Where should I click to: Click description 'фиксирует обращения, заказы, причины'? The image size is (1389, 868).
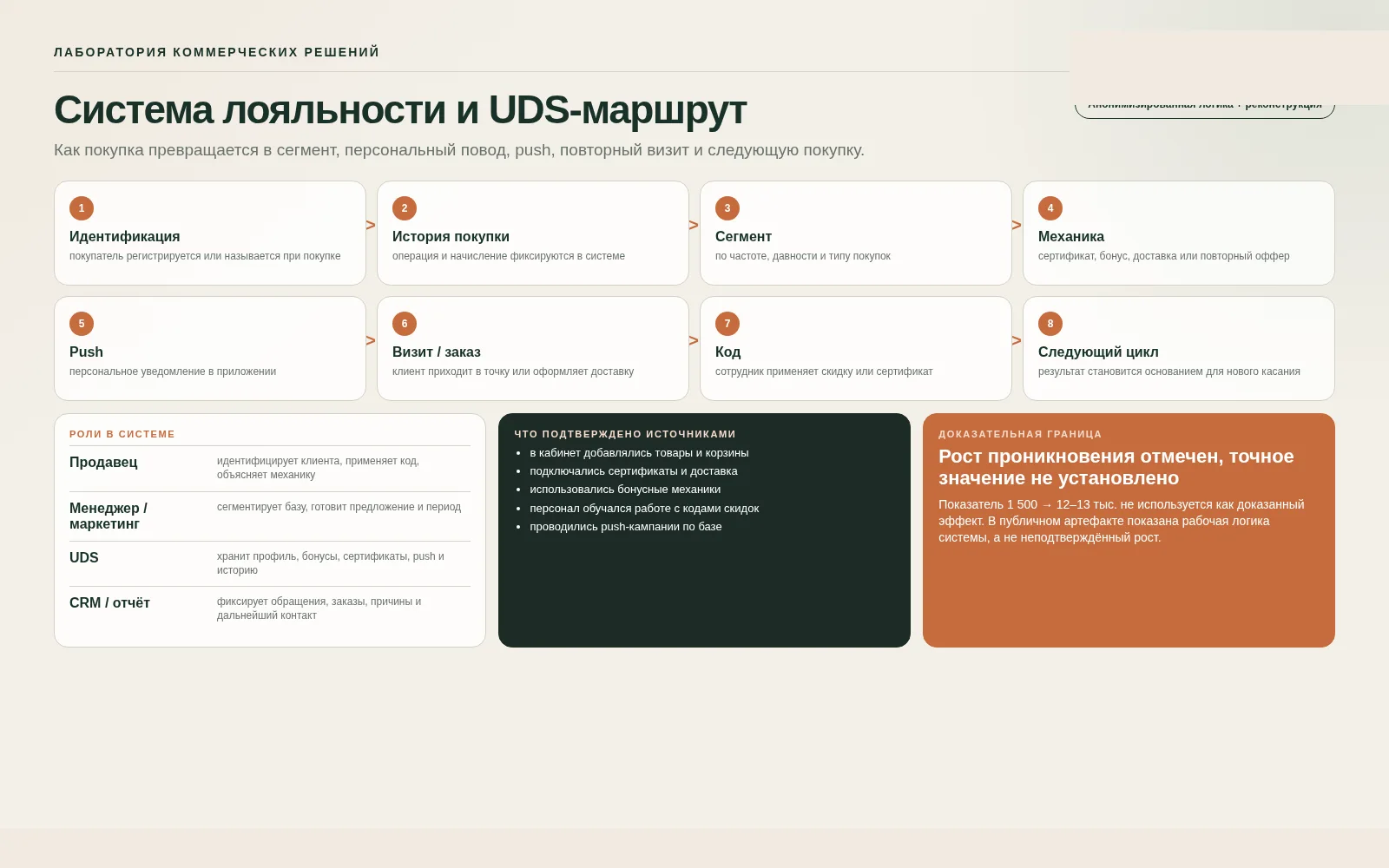coord(319,608)
